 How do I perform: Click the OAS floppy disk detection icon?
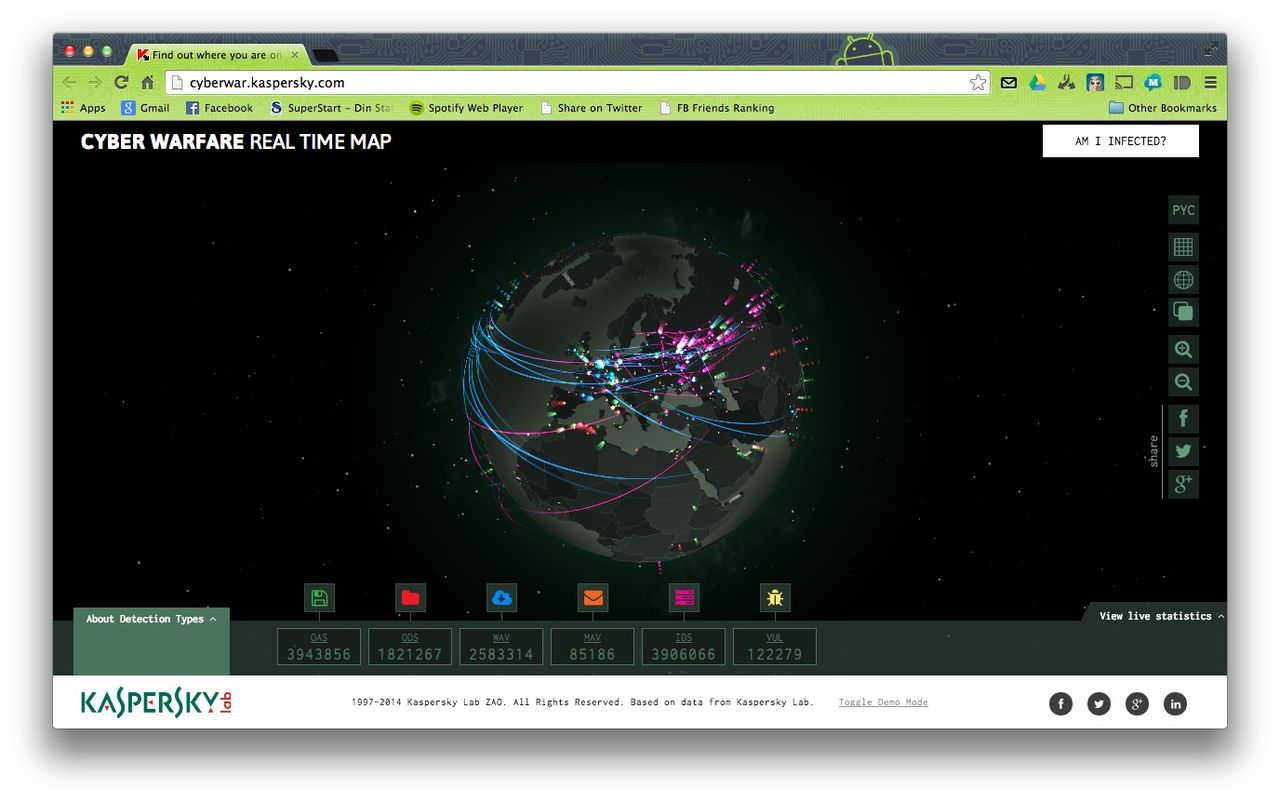(x=319, y=598)
